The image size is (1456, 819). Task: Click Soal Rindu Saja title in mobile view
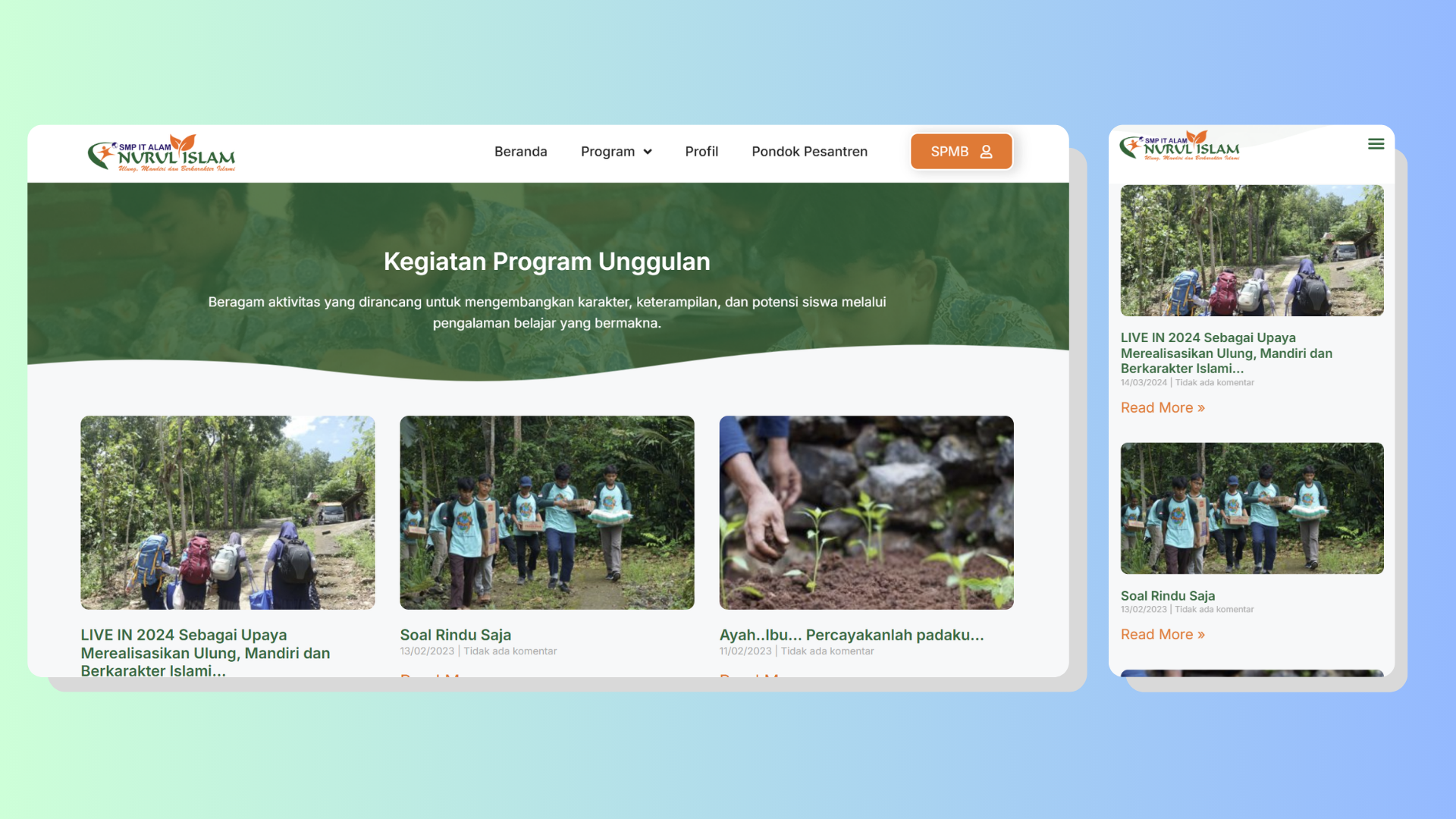click(x=1168, y=596)
